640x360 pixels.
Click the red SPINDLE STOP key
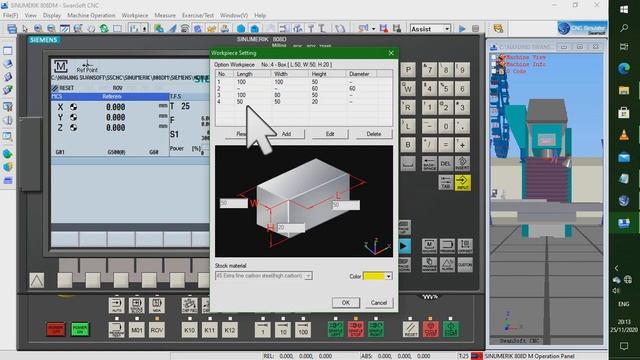coord(356,329)
